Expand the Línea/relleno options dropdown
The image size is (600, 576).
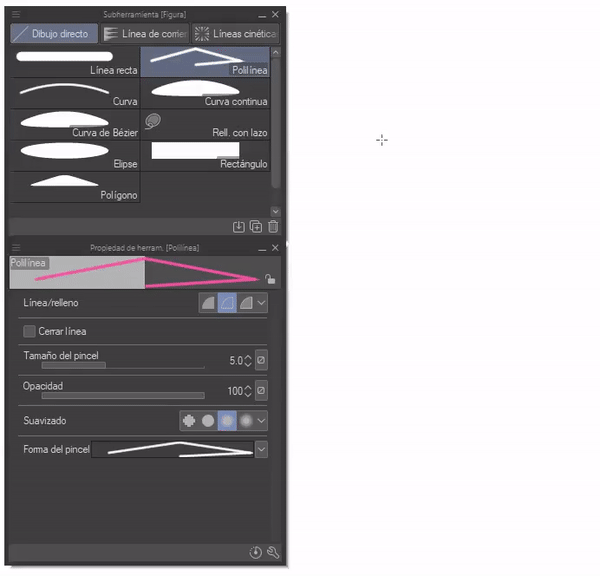click(x=261, y=303)
